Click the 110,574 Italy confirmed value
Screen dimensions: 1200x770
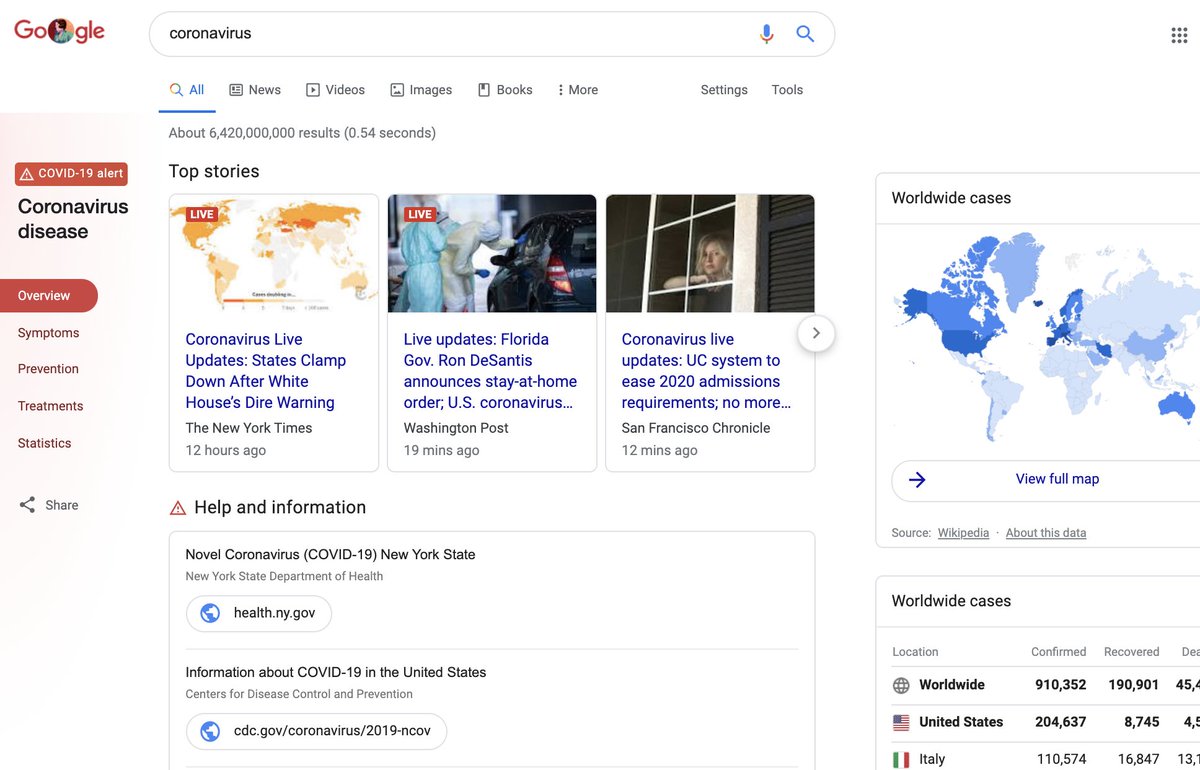click(x=1062, y=760)
